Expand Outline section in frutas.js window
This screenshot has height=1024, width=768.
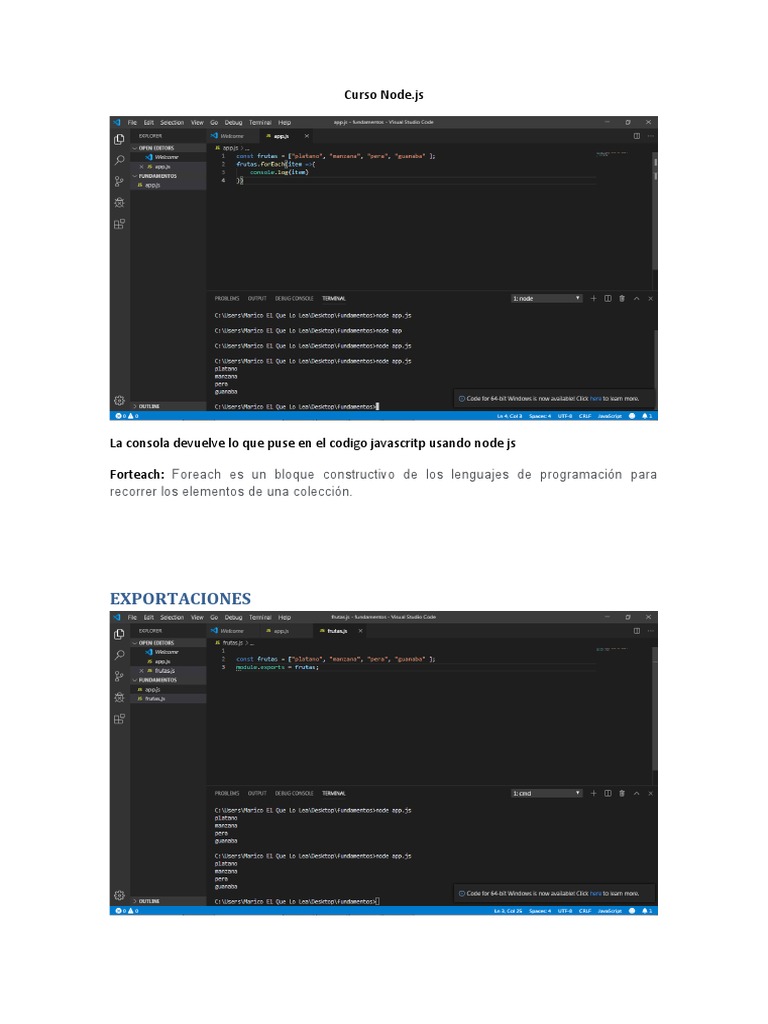[168, 901]
